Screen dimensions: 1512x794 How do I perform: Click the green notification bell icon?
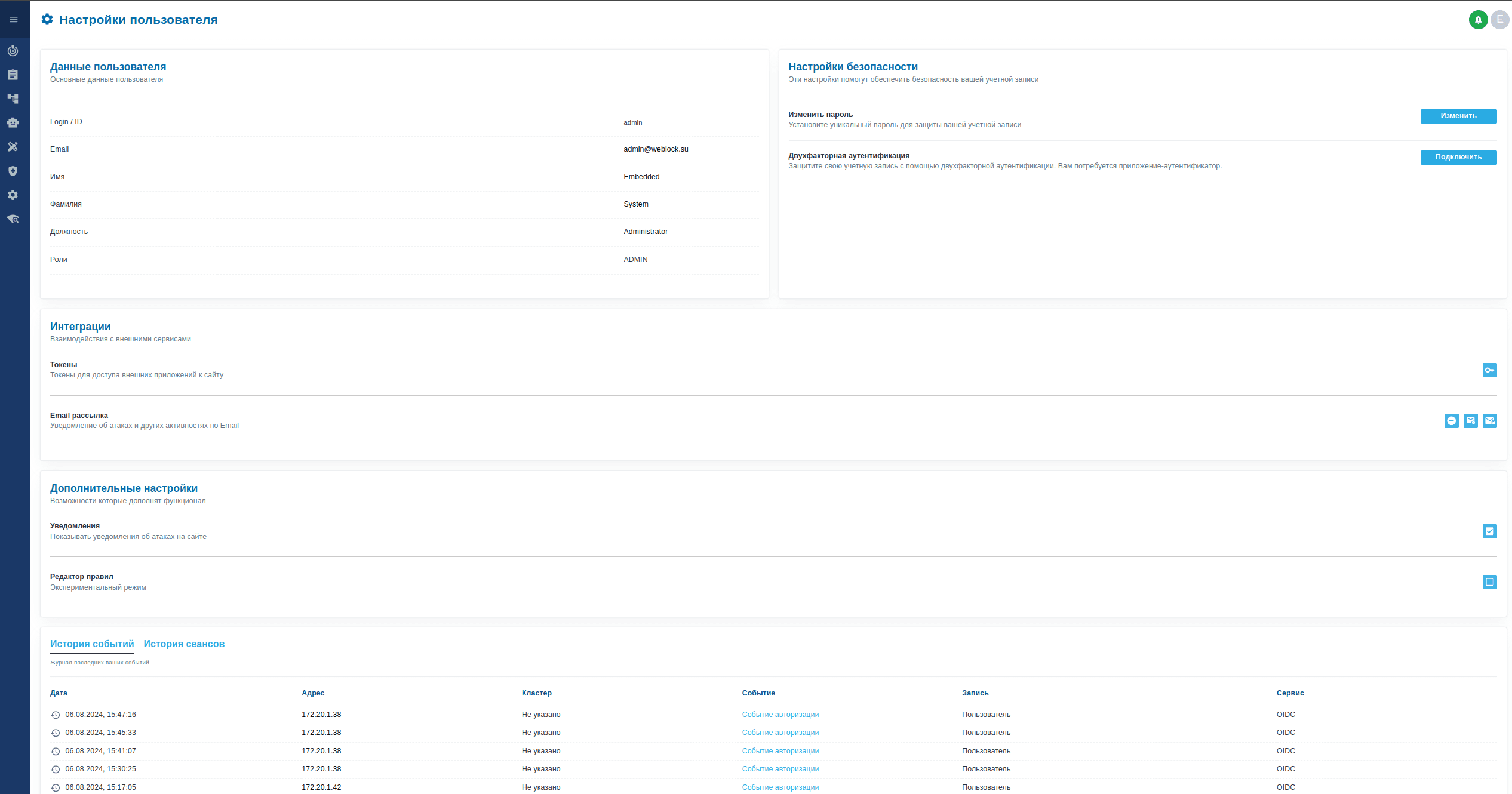(x=1478, y=20)
